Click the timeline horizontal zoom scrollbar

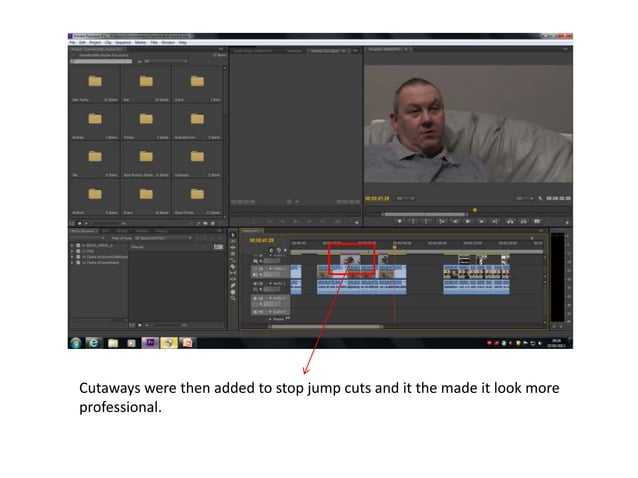[x=330, y=326]
